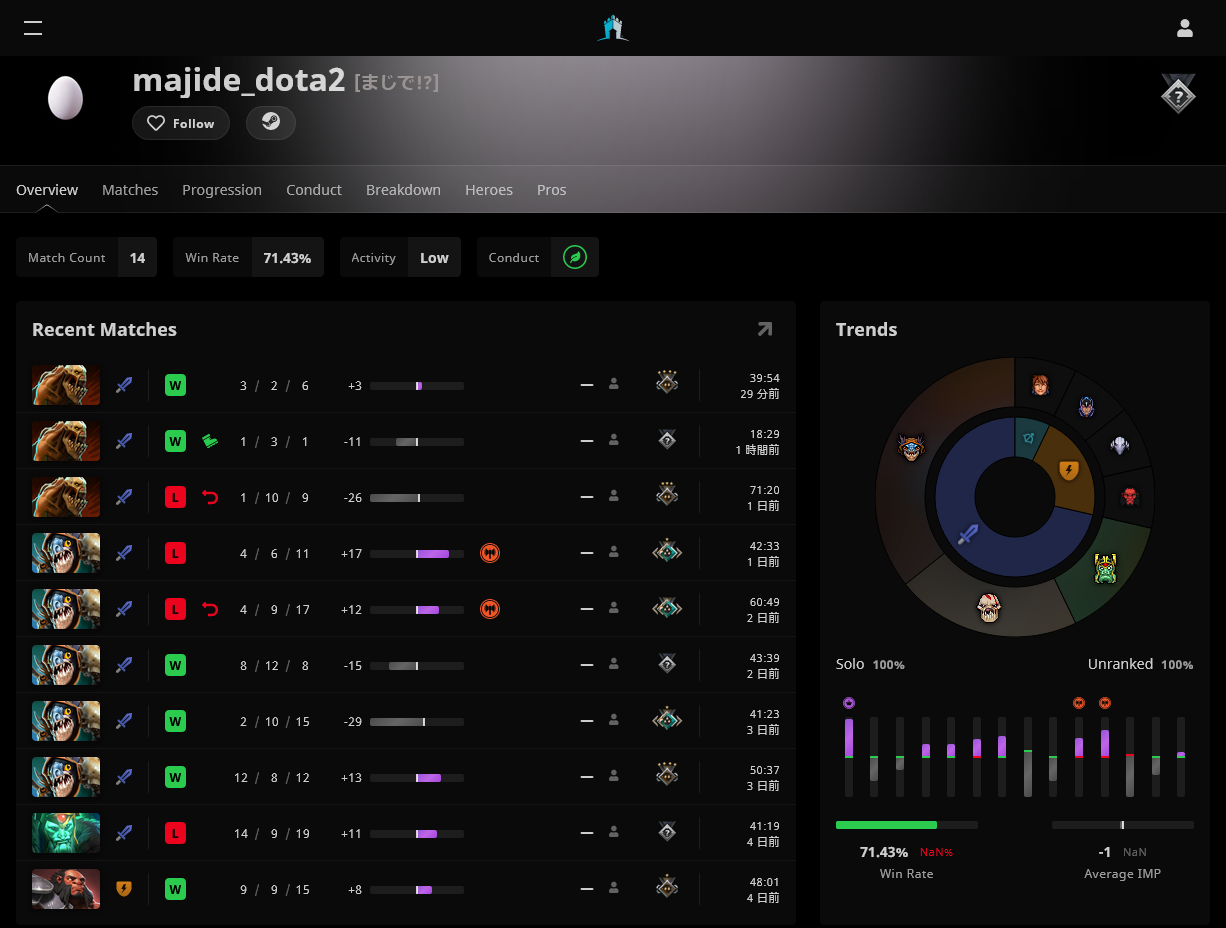Click the skull-faced hero in Trends wheel
Image resolution: width=1226 pixels, height=928 pixels.
tap(988, 606)
